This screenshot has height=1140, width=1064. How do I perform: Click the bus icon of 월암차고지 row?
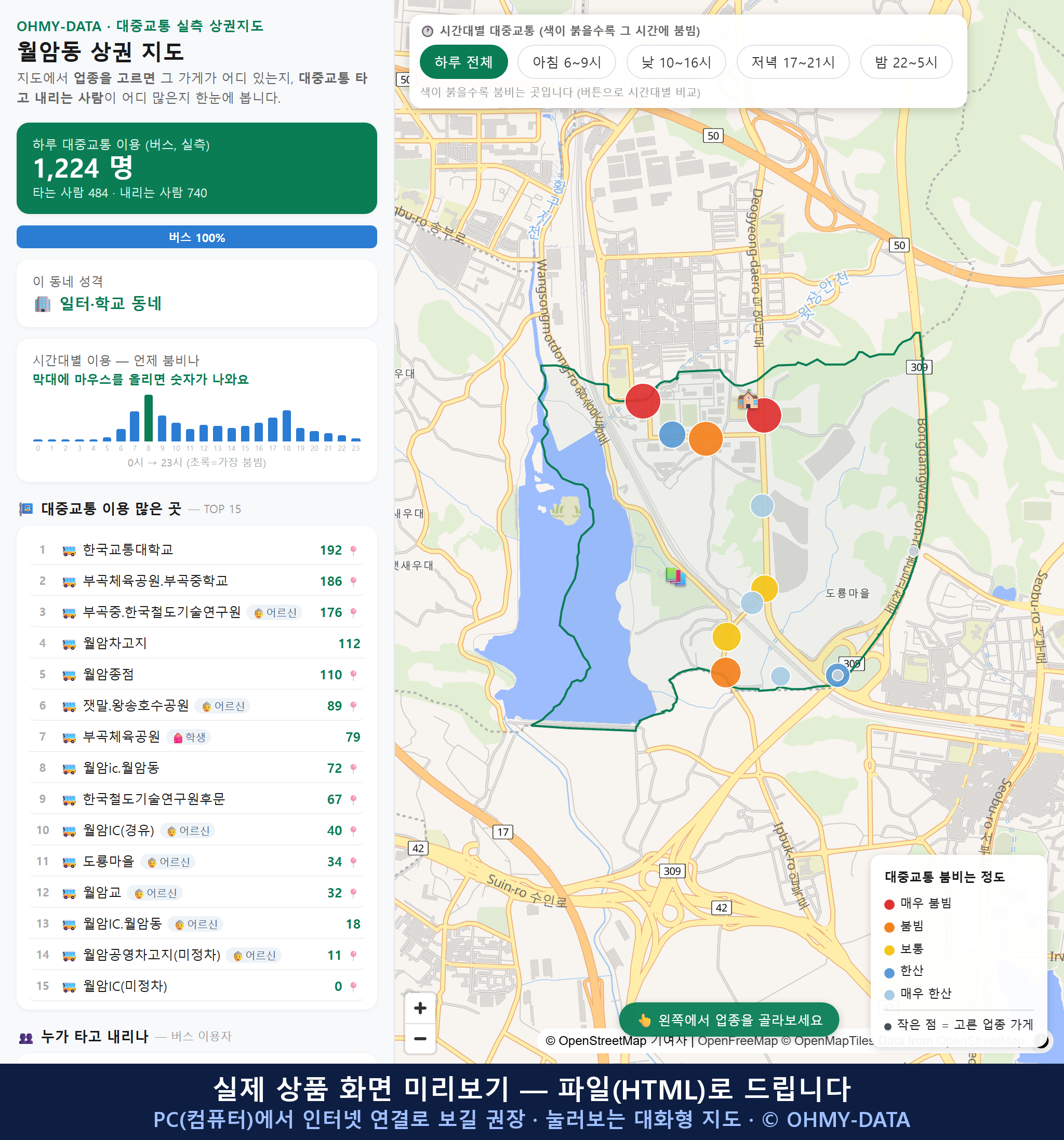(69, 644)
